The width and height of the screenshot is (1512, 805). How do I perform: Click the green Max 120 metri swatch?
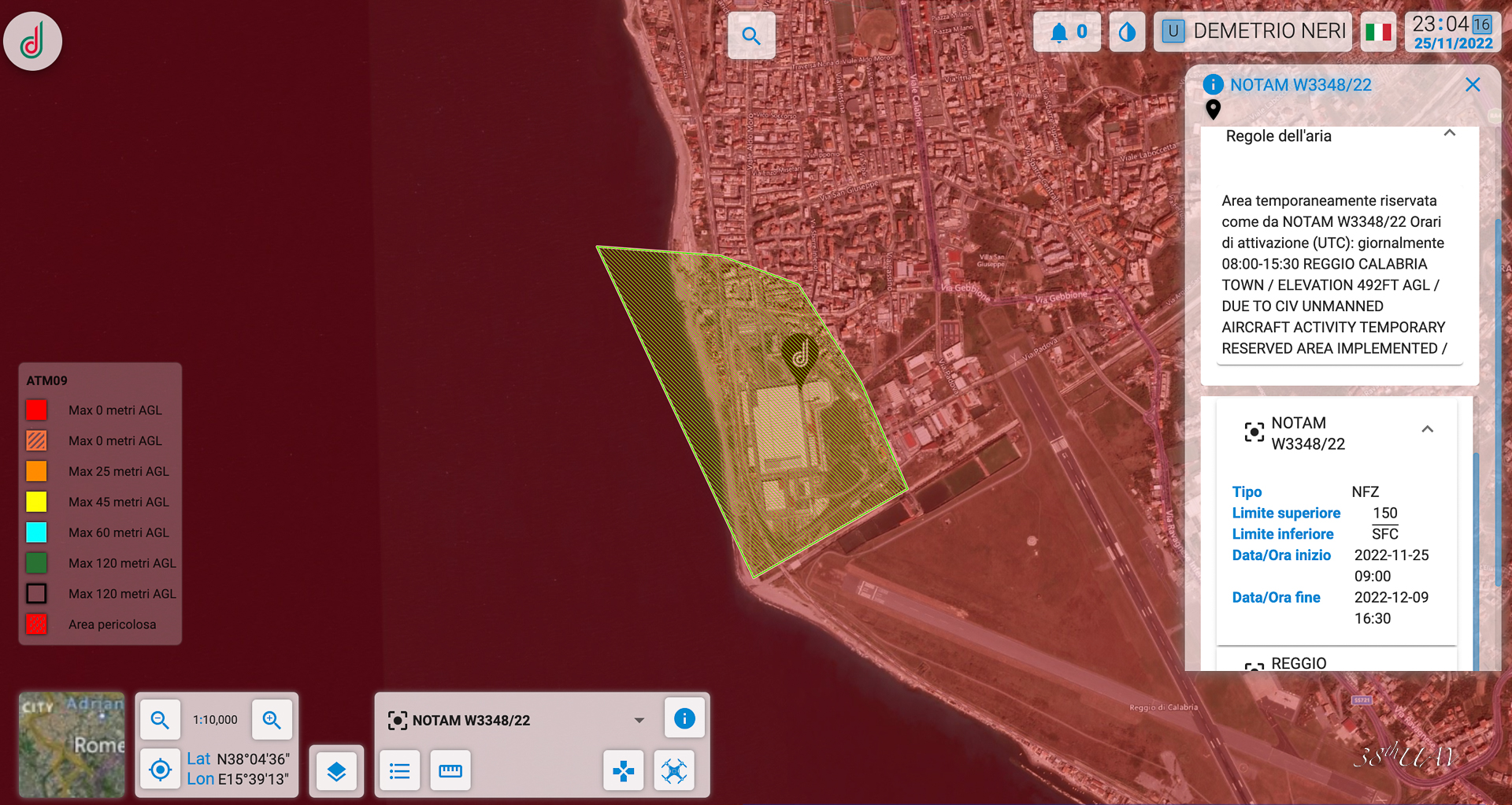click(x=36, y=563)
